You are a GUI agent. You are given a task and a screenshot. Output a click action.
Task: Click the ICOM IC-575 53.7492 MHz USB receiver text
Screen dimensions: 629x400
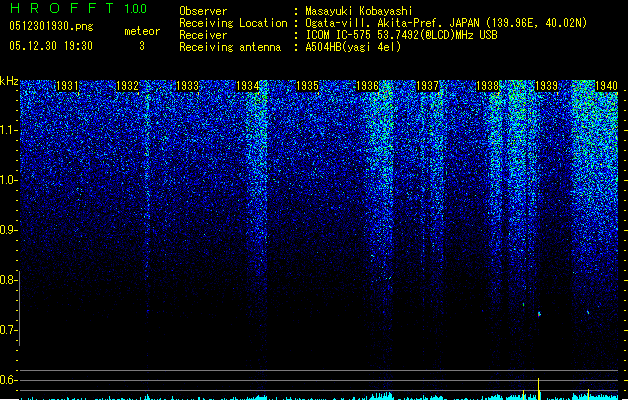click(401, 35)
